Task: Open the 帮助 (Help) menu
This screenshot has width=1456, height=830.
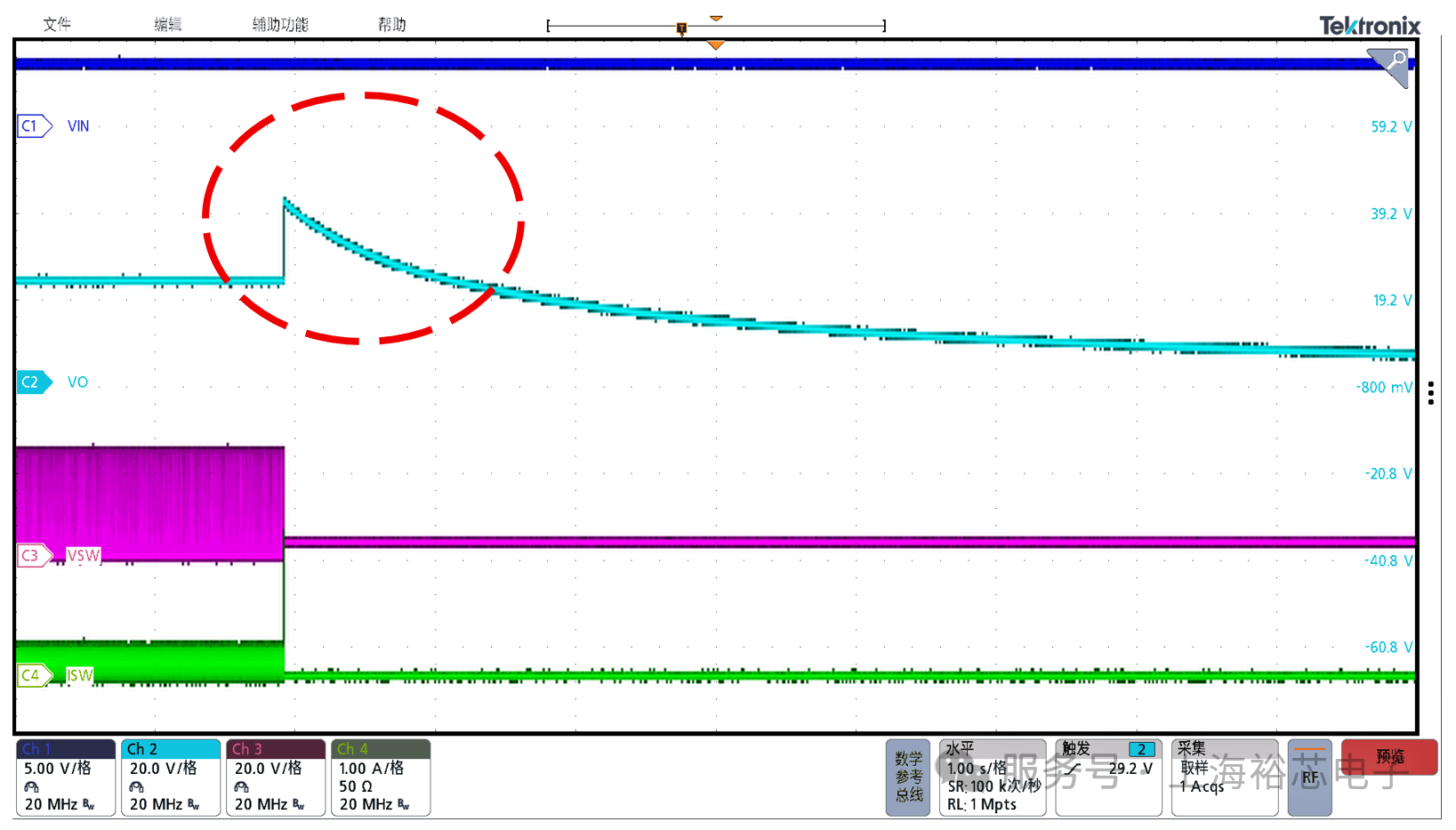Action: point(392,24)
